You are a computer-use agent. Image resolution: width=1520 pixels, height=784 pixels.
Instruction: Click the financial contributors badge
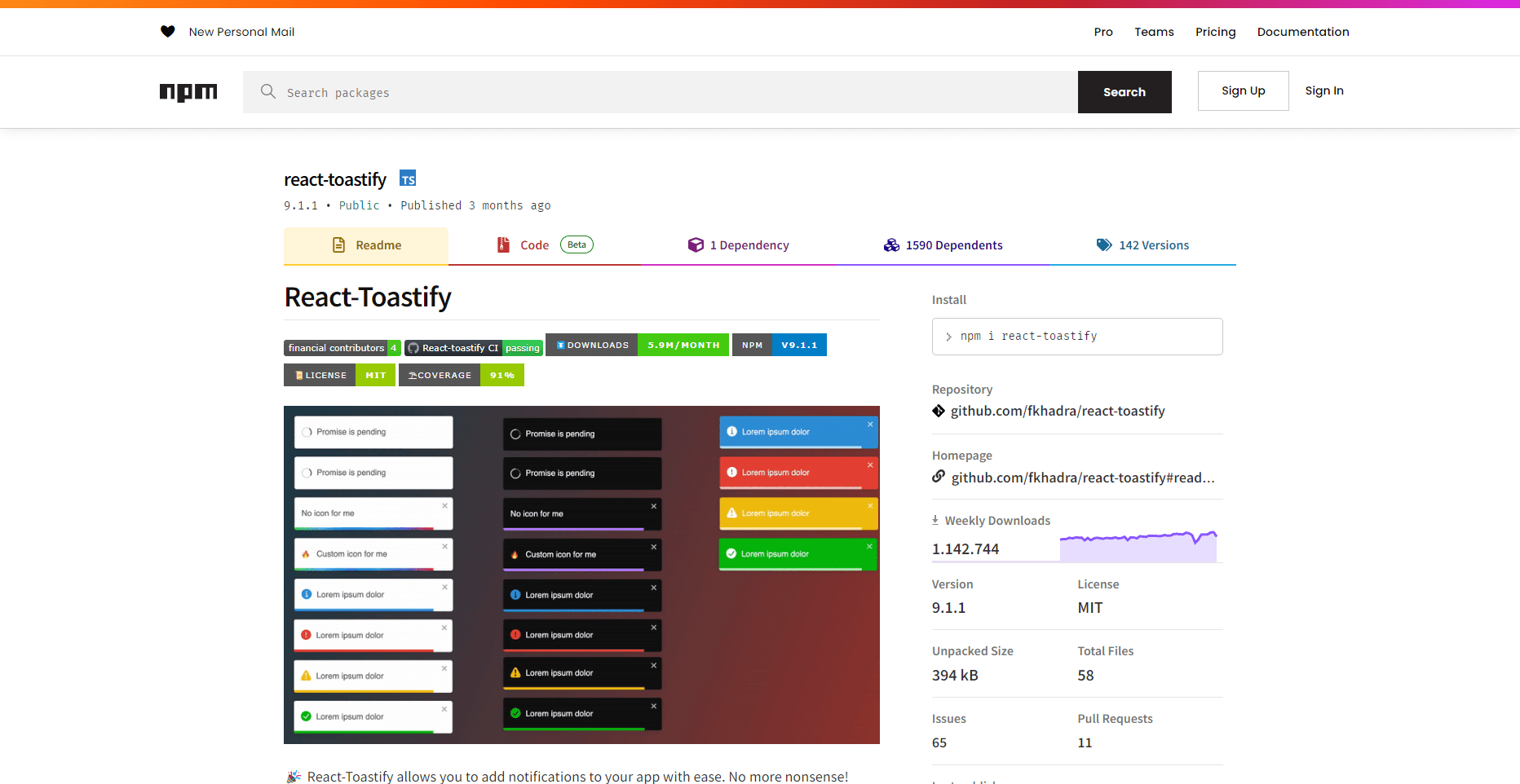pyautogui.click(x=342, y=348)
